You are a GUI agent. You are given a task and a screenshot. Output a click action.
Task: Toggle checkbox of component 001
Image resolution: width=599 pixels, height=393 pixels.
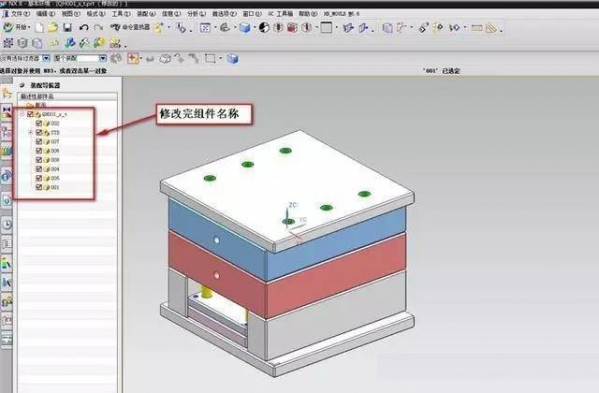[39, 187]
